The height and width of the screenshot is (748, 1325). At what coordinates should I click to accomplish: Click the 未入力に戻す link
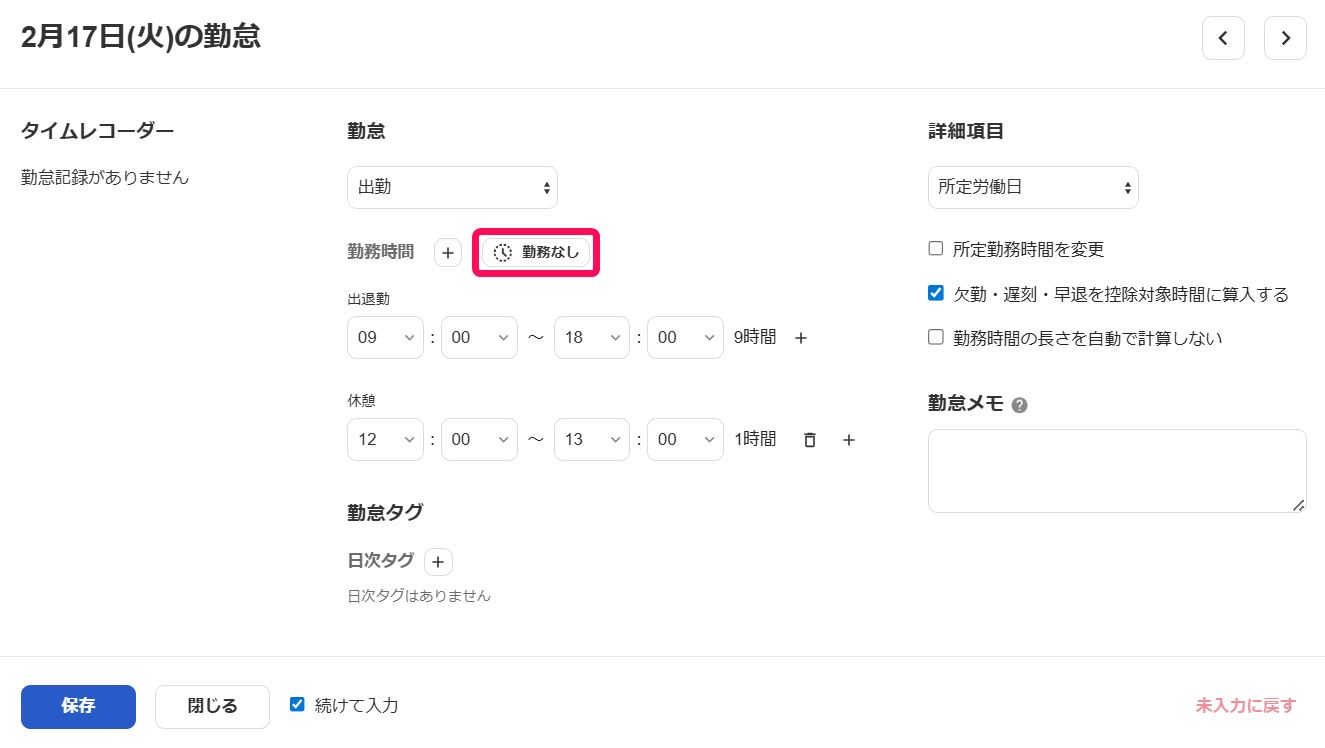[x=1245, y=706]
